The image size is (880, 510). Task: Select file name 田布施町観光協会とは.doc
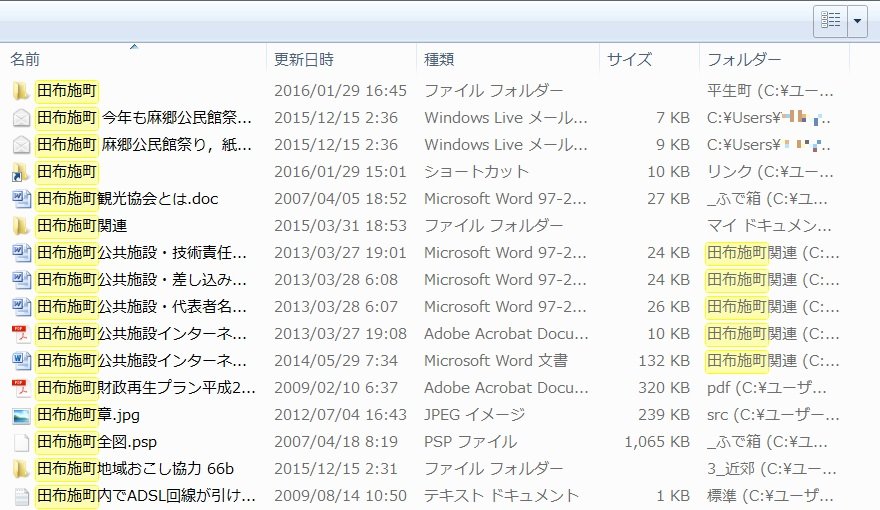pos(127,199)
